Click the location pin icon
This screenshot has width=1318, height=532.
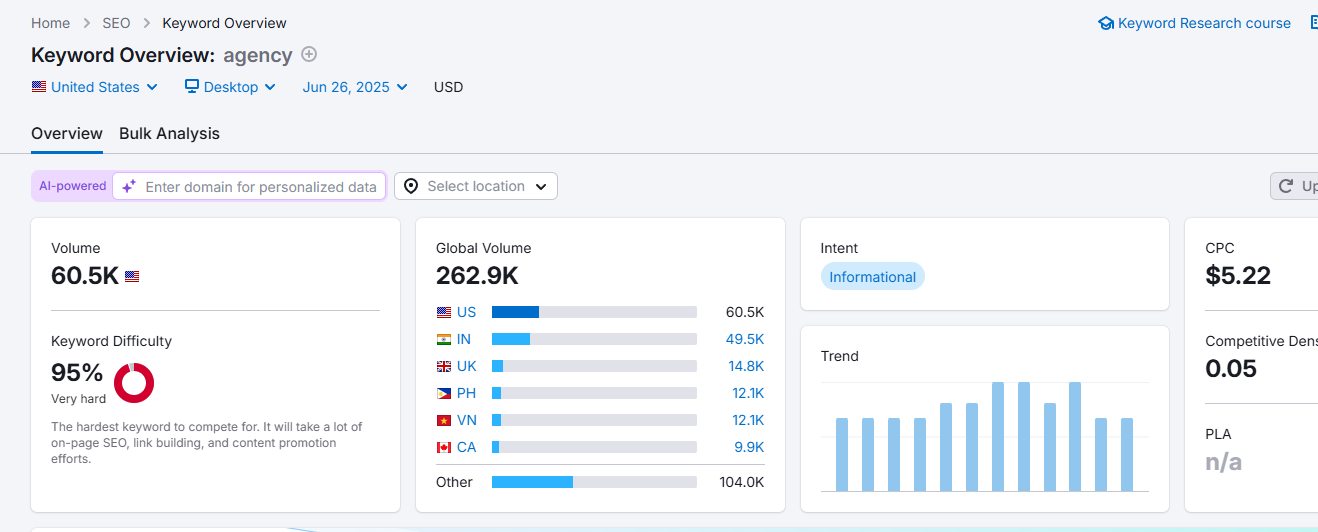click(411, 186)
